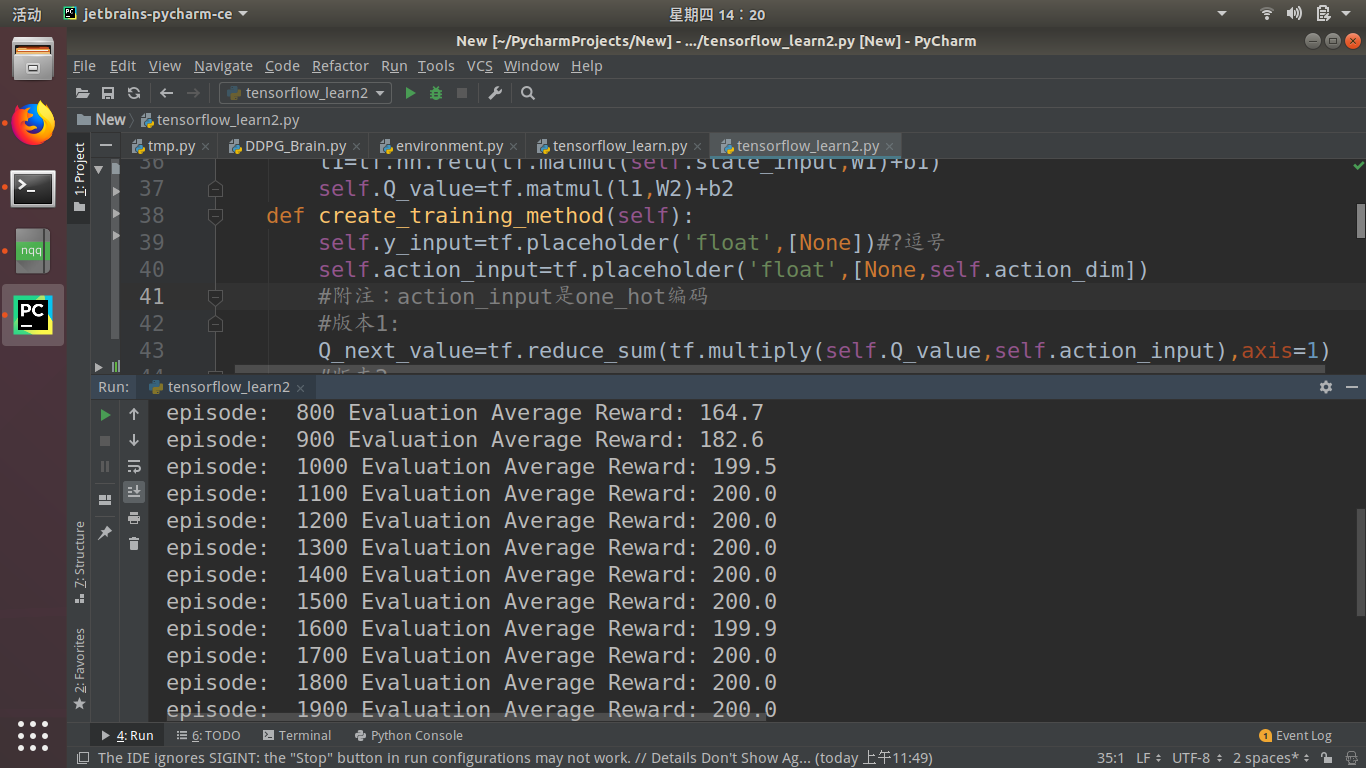1366x768 pixels.
Task: Close the tmp.py editor tab
Action: [x=205, y=146]
